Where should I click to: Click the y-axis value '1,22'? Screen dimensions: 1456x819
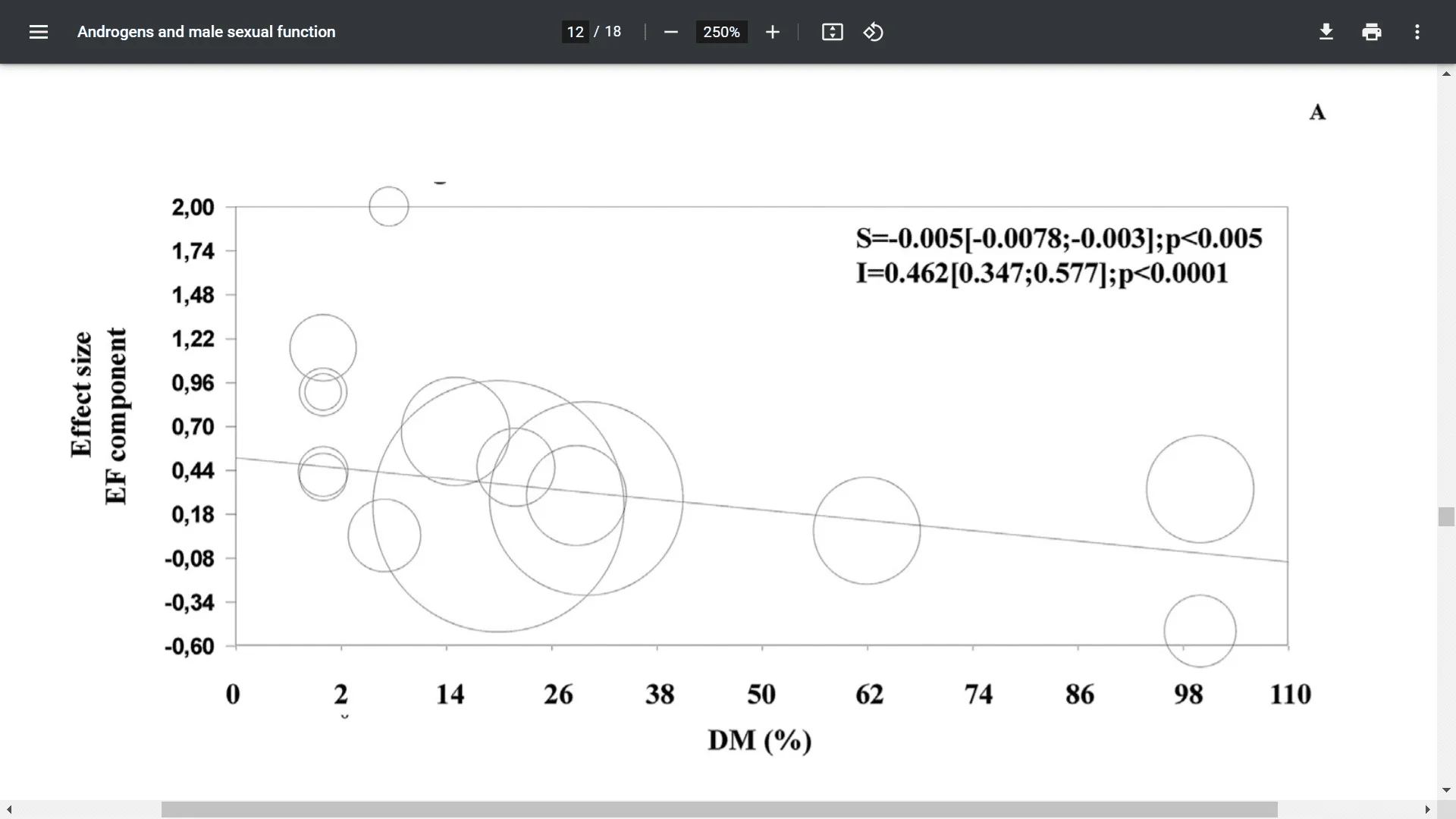pyautogui.click(x=193, y=339)
